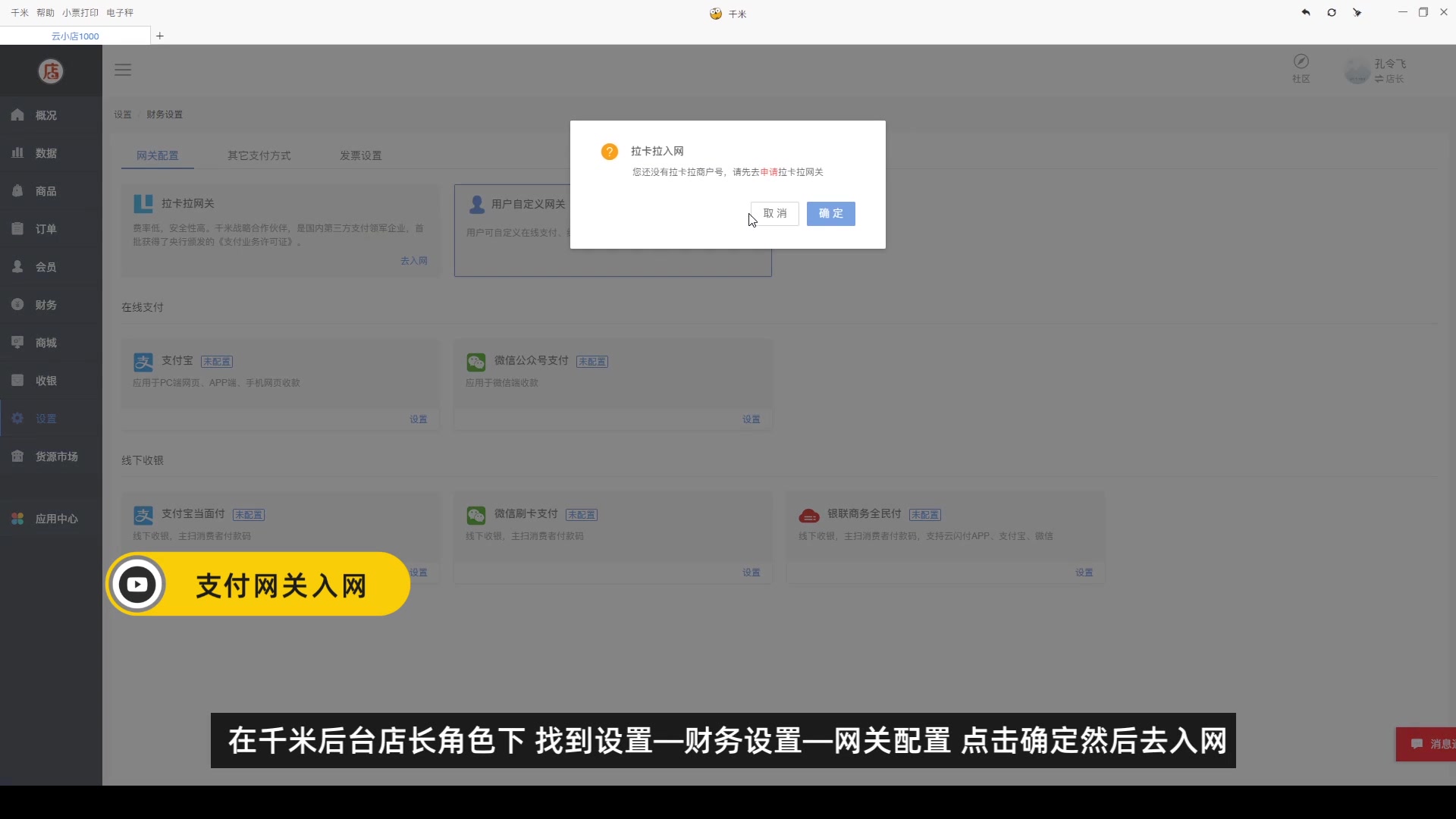Click the play icon on 支付网关入网 banner

(137, 584)
